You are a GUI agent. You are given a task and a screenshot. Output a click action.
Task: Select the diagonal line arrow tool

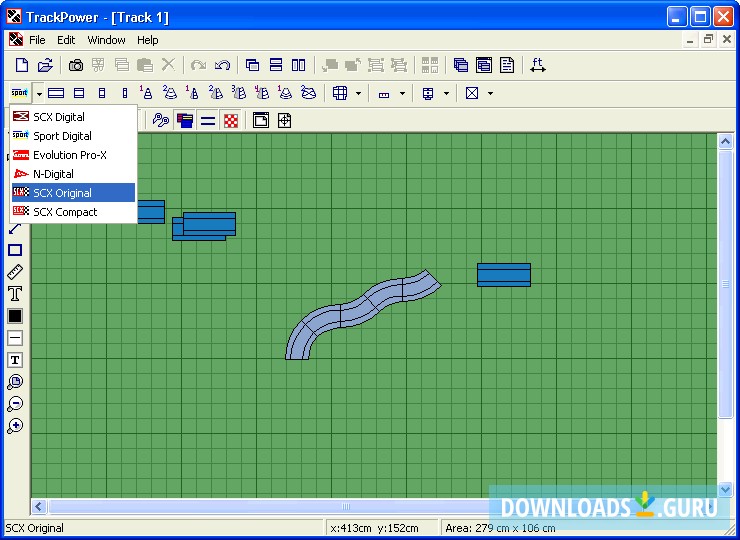pos(15,228)
